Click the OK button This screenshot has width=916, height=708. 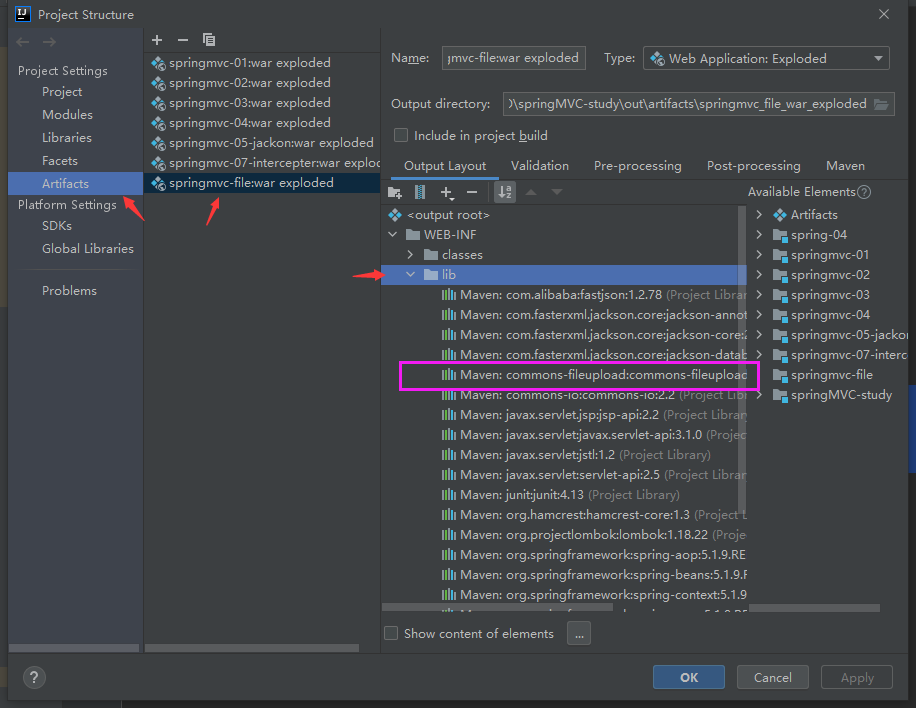coord(689,678)
